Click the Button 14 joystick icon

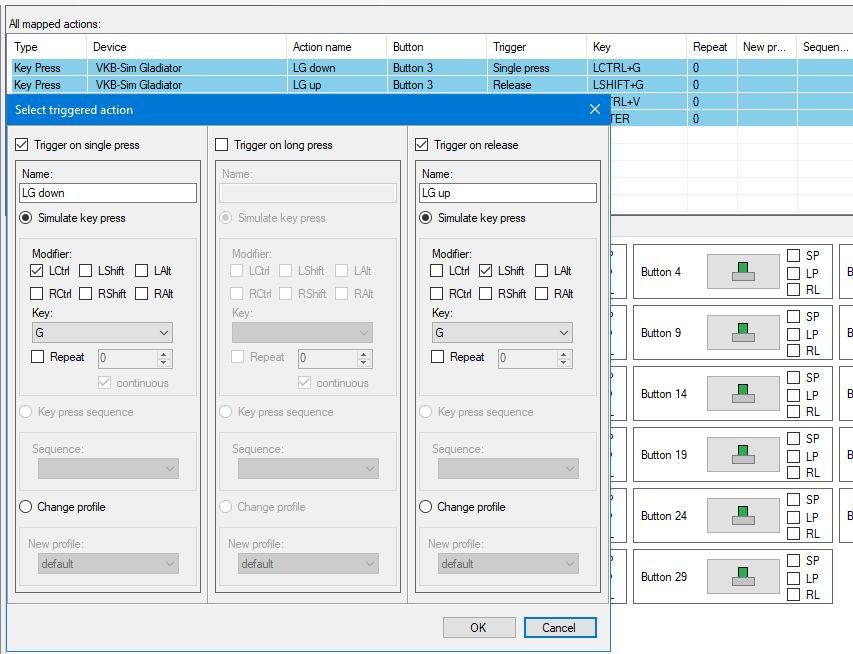pyautogui.click(x=742, y=393)
